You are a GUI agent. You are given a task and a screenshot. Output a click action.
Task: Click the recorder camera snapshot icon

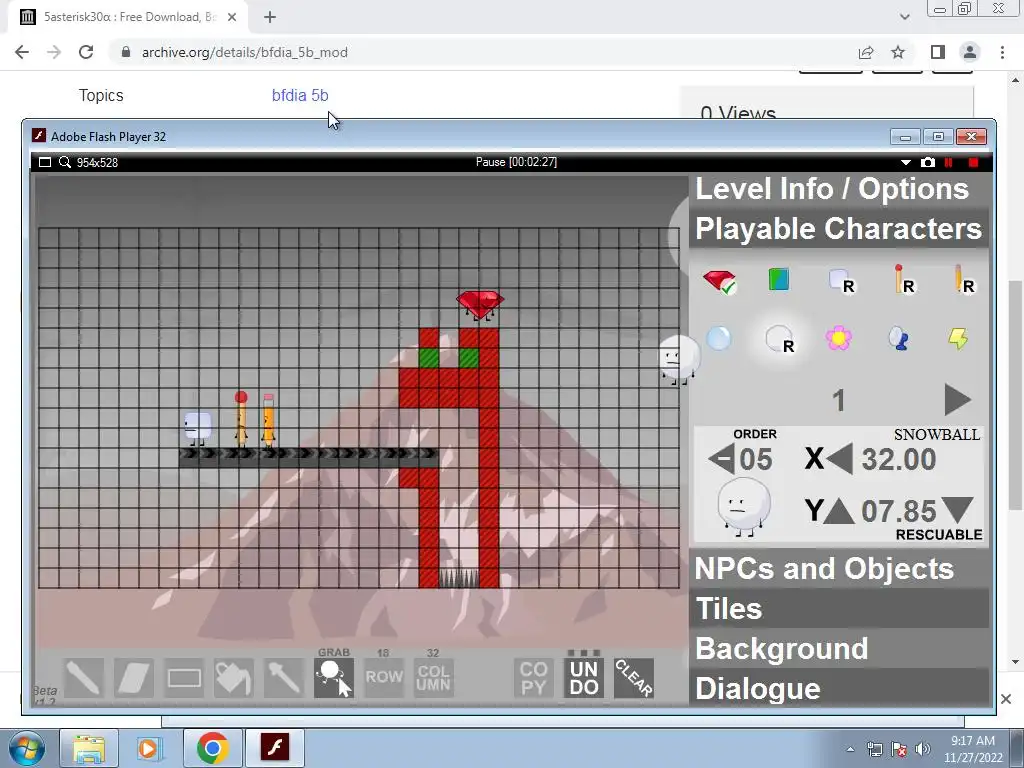(x=927, y=162)
